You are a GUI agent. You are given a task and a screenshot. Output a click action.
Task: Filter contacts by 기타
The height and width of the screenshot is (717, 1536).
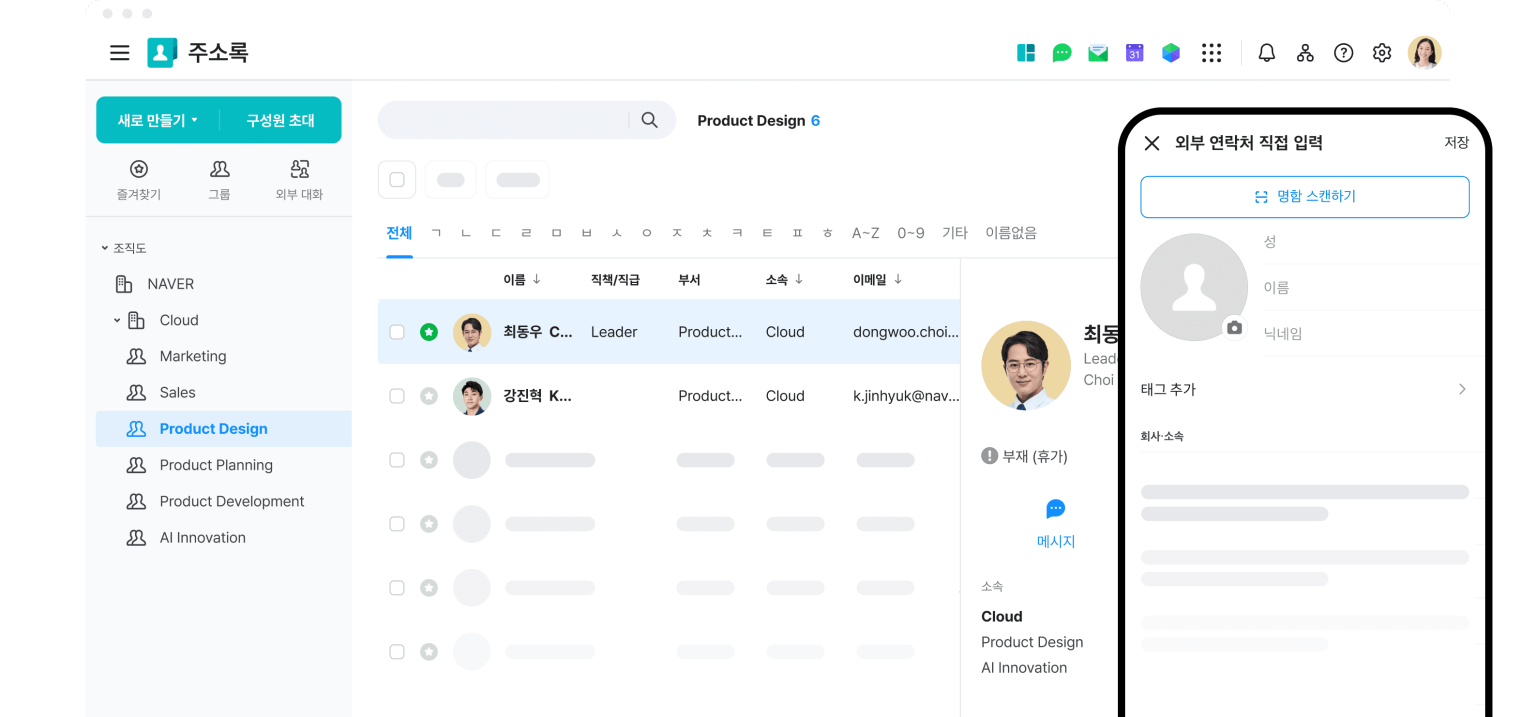[955, 233]
